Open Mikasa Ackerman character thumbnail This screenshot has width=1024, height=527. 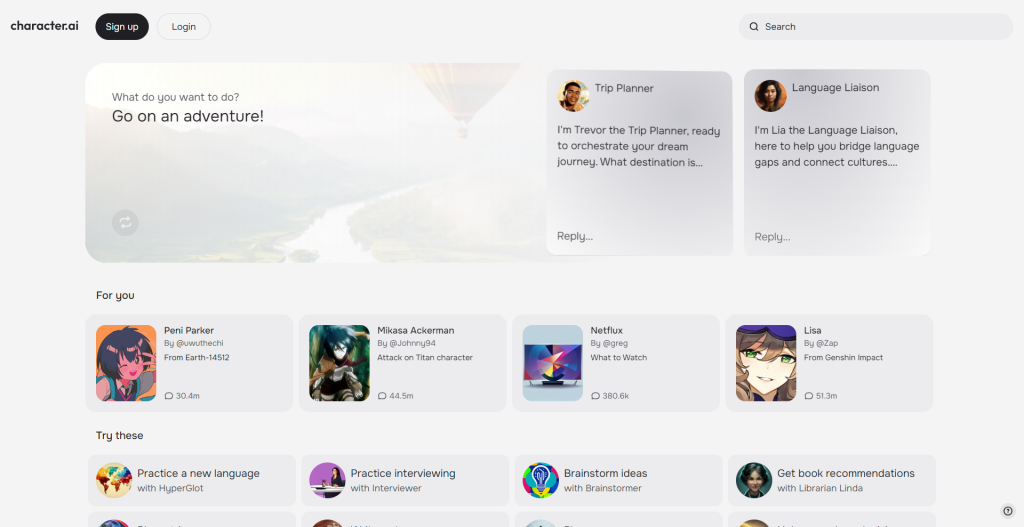339,363
